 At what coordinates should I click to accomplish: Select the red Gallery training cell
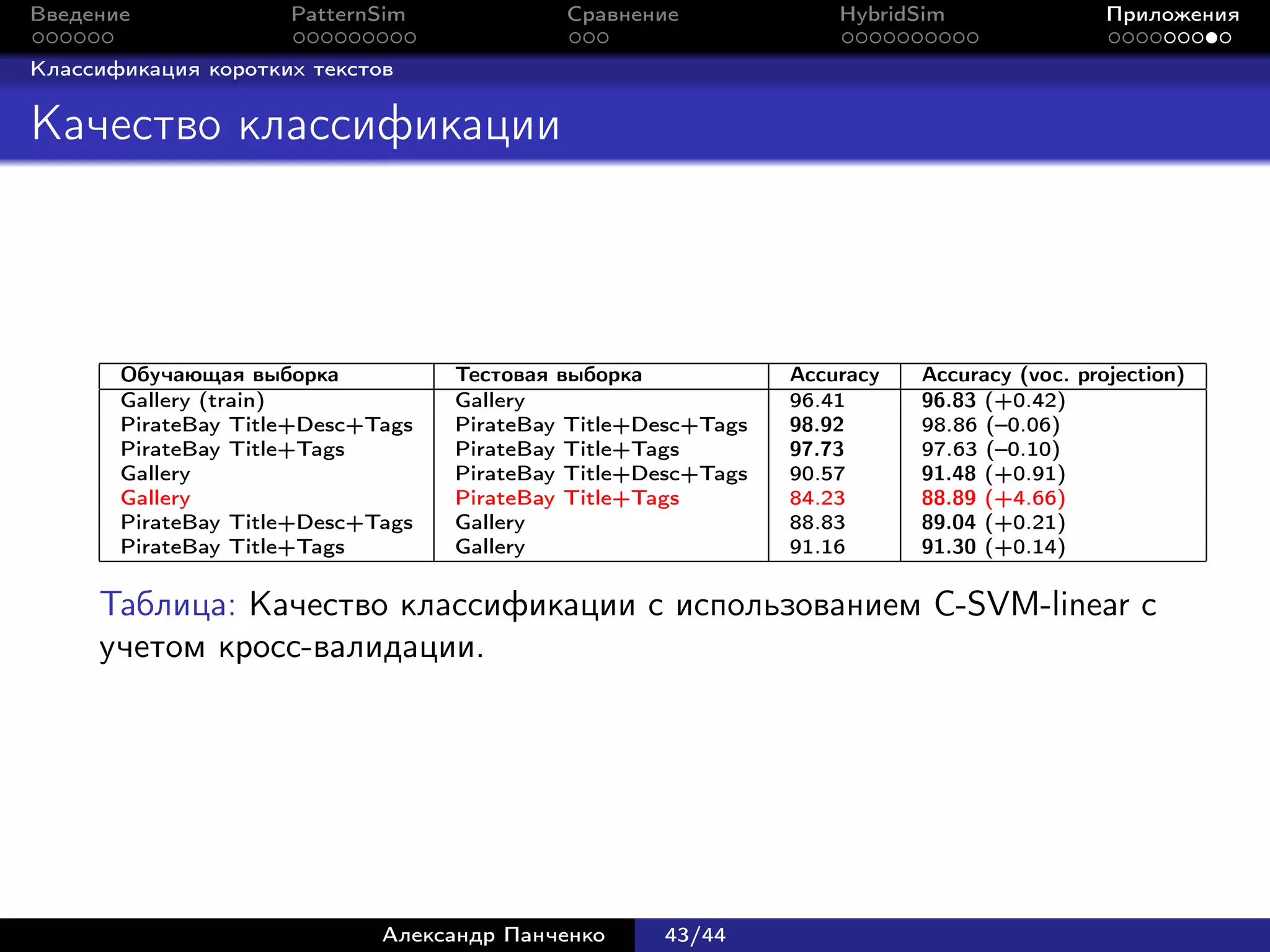tap(155, 498)
